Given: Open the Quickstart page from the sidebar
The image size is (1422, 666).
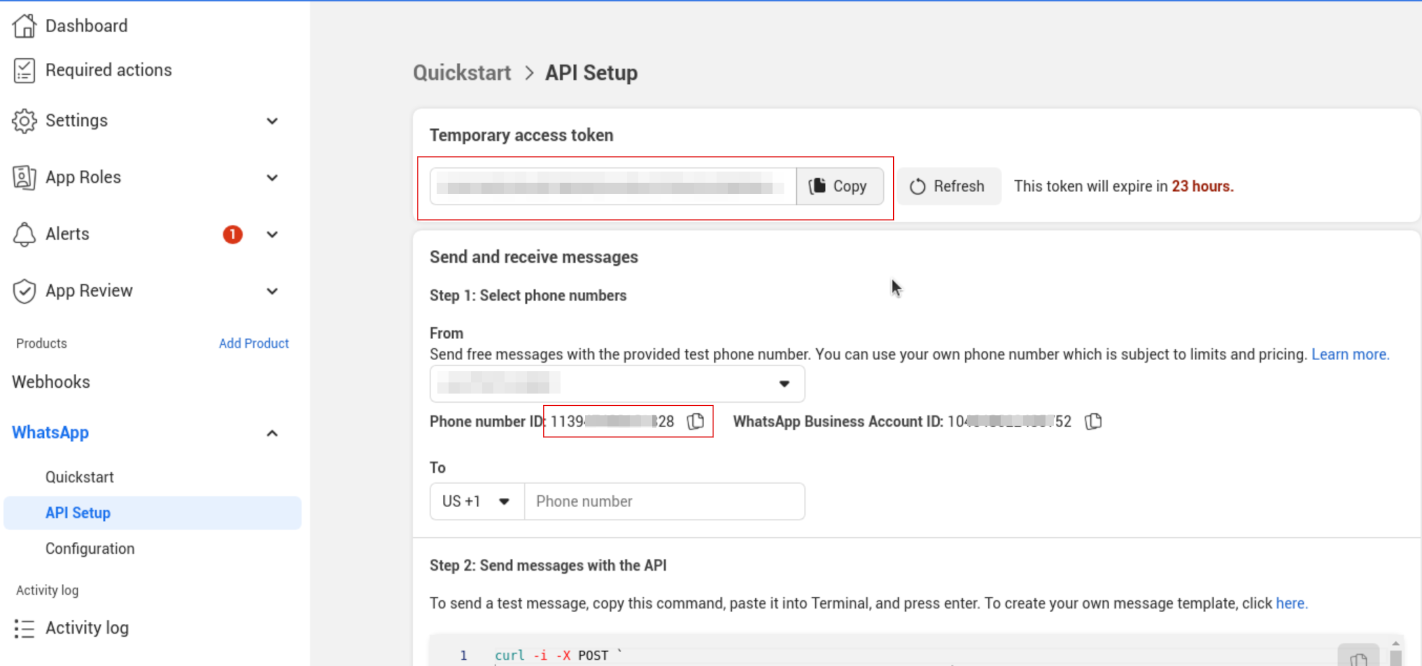Looking at the screenshot, I should click(78, 476).
